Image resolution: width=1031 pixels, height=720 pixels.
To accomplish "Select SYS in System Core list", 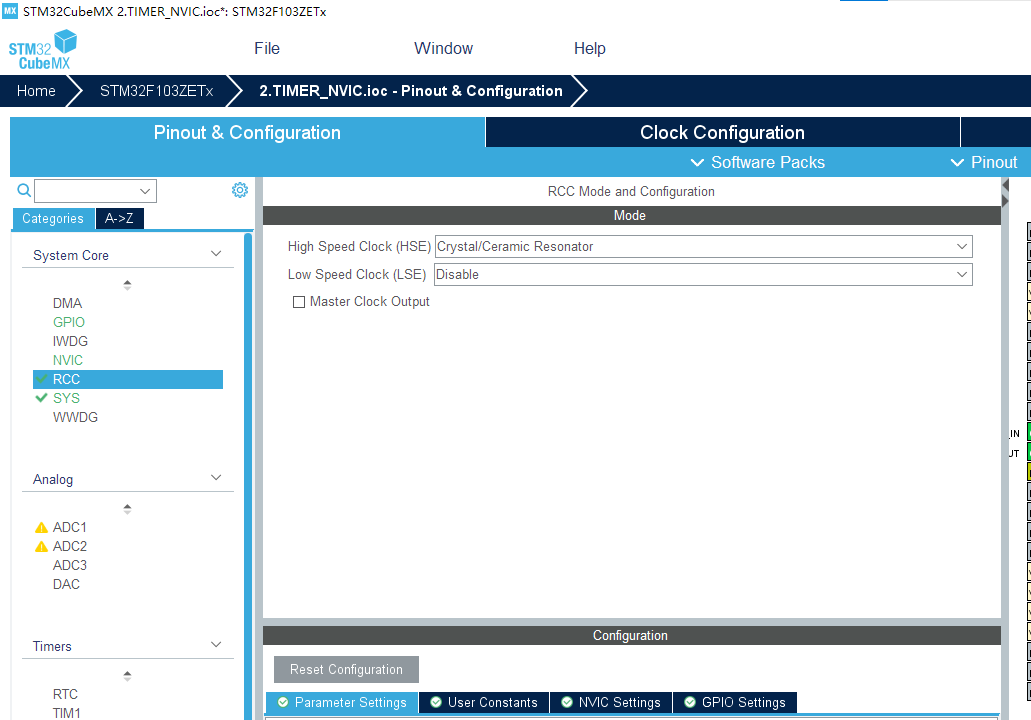I will point(66,398).
